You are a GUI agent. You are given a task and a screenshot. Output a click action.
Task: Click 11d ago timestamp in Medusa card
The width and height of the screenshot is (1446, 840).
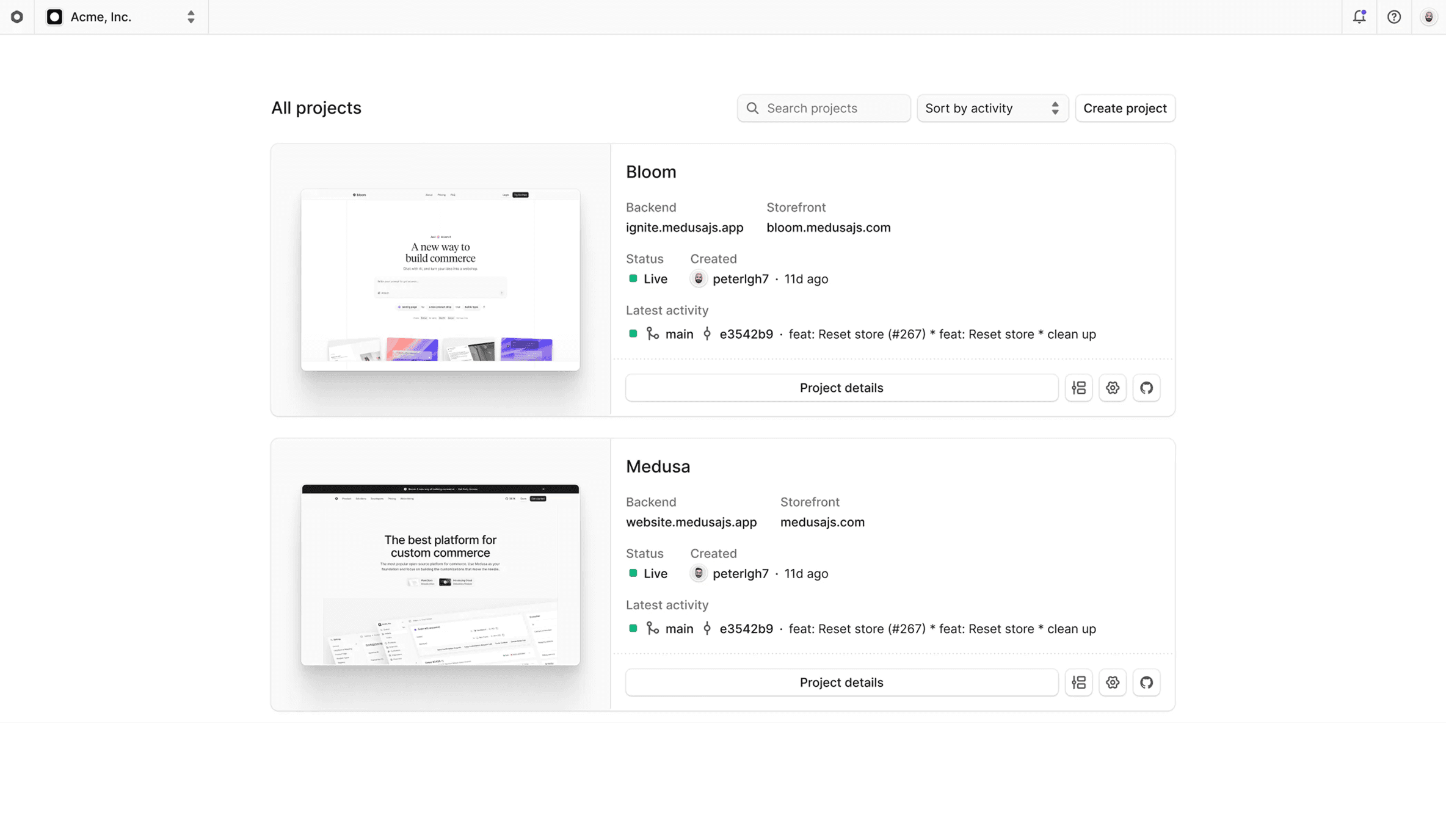[x=806, y=574]
